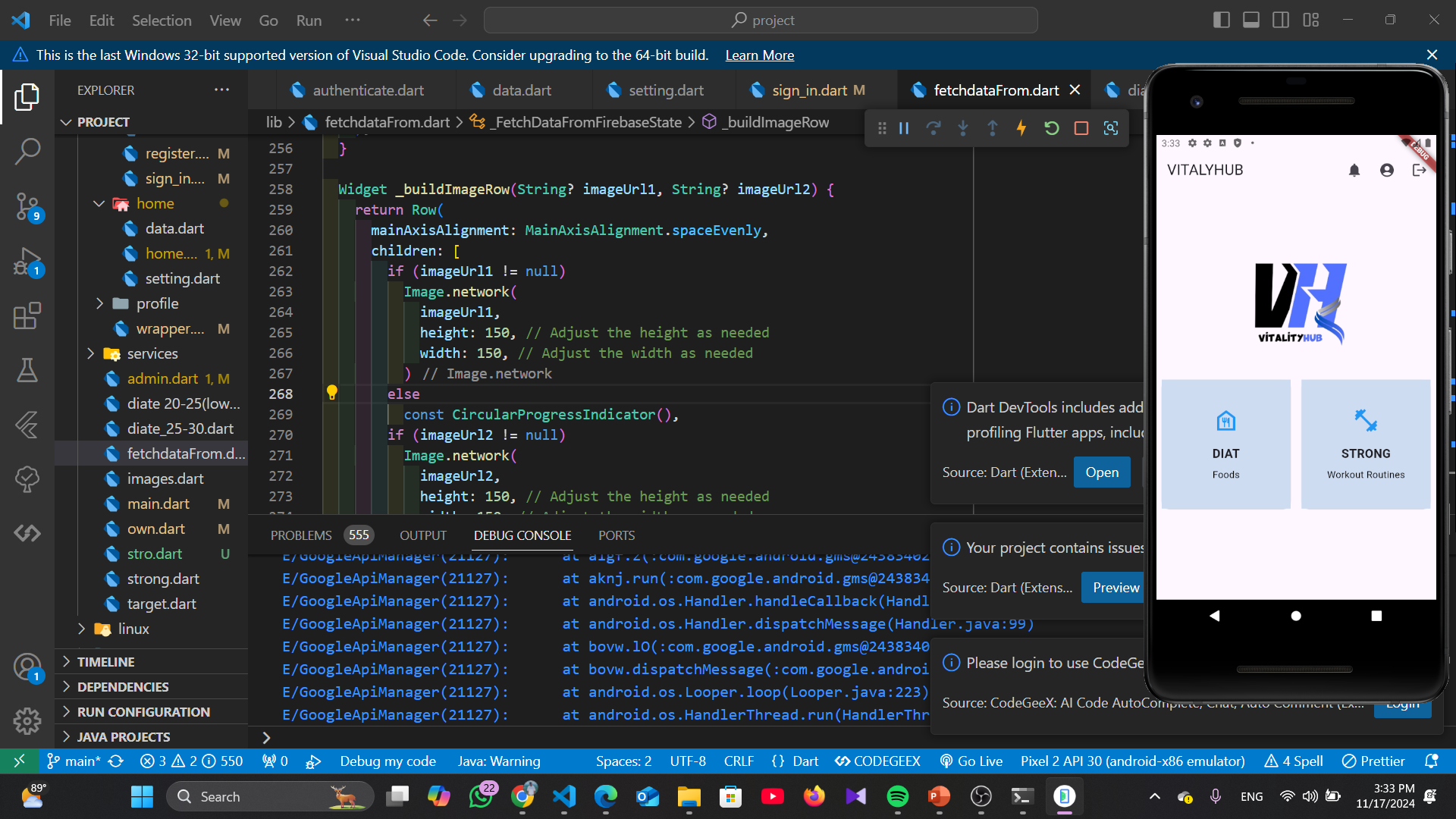The width and height of the screenshot is (1456, 819).
Task: Tap the logout icon in VITALYHUB app
Action: pyautogui.click(x=1419, y=171)
